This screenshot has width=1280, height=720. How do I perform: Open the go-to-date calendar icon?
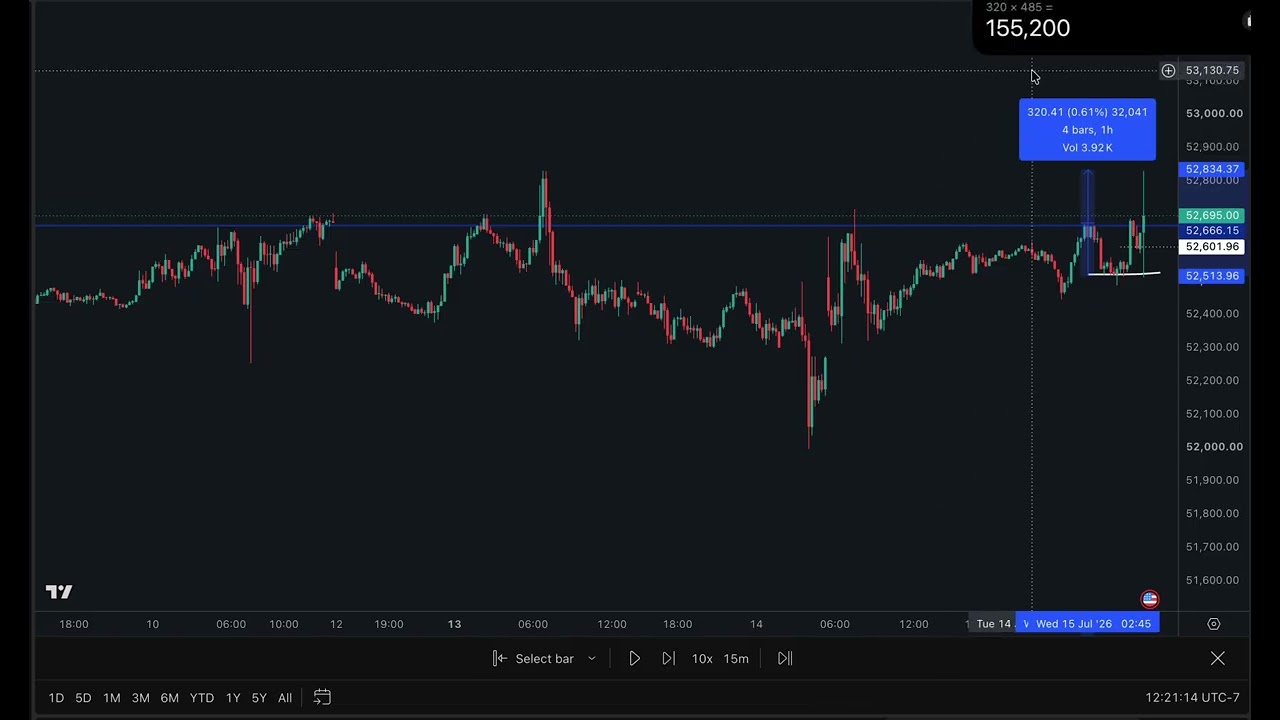(x=322, y=697)
